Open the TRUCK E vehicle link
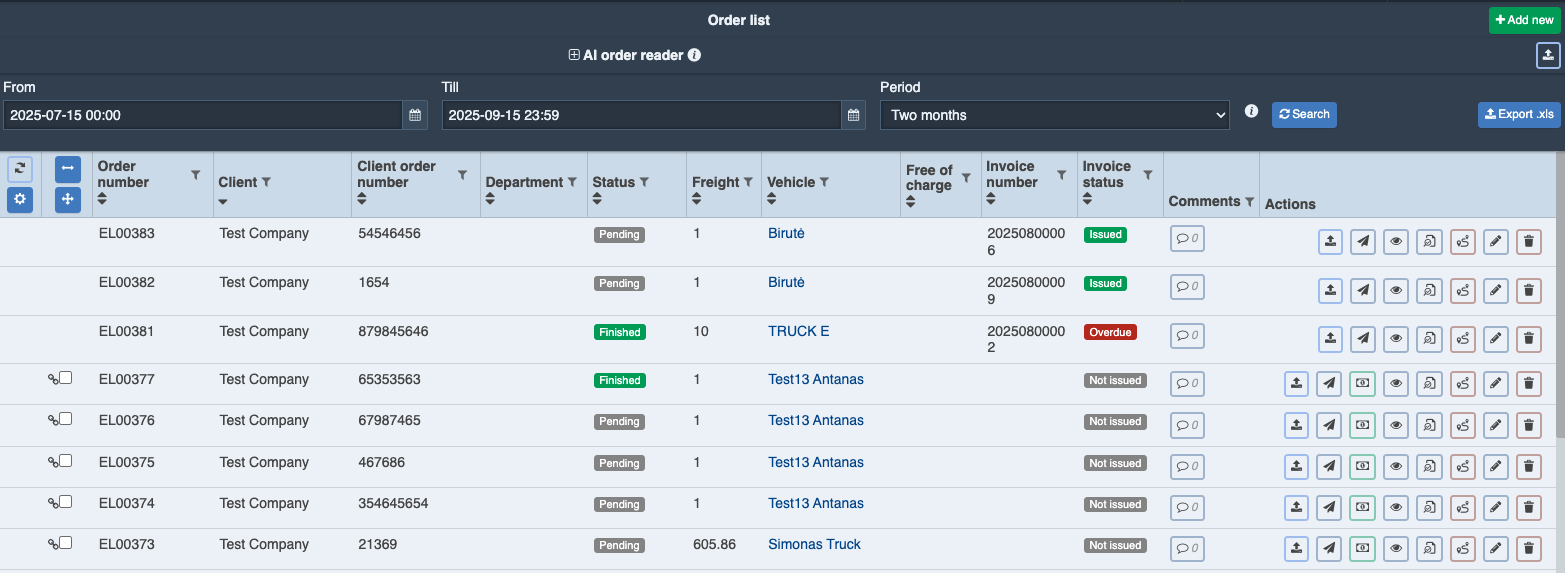The height and width of the screenshot is (573, 1565). [x=798, y=331]
